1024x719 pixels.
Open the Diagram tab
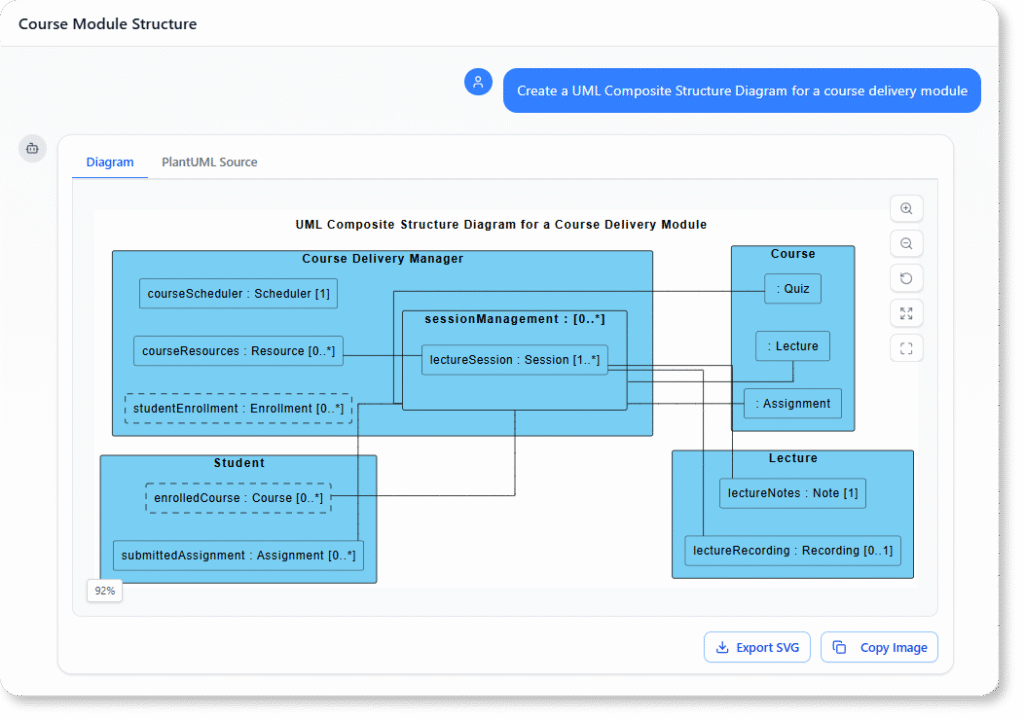click(x=110, y=161)
